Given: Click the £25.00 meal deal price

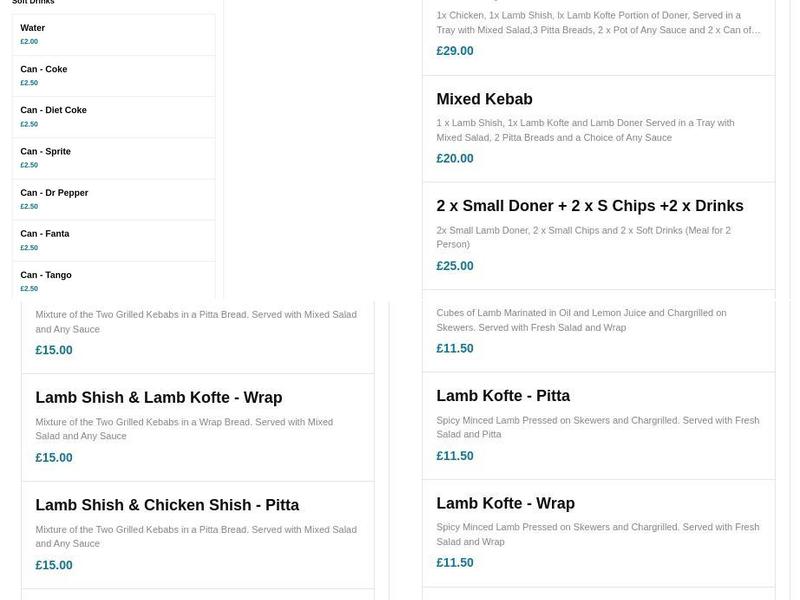Looking at the screenshot, I should 453,265.
